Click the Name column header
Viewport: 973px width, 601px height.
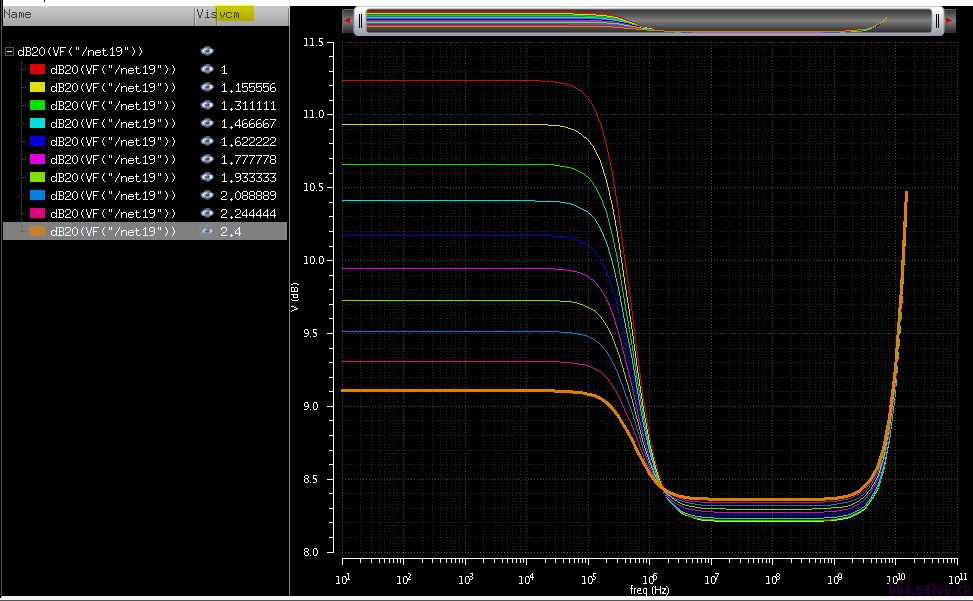pos(18,14)
